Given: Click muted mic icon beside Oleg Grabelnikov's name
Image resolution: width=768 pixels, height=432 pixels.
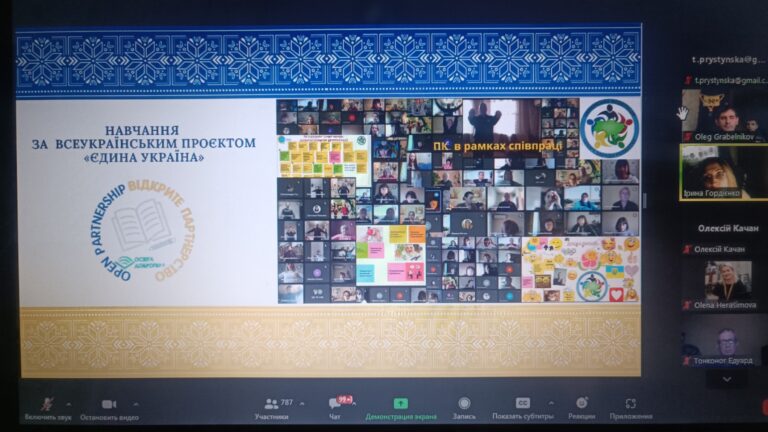Looking at the screenshot, I should tap(688, 137).
